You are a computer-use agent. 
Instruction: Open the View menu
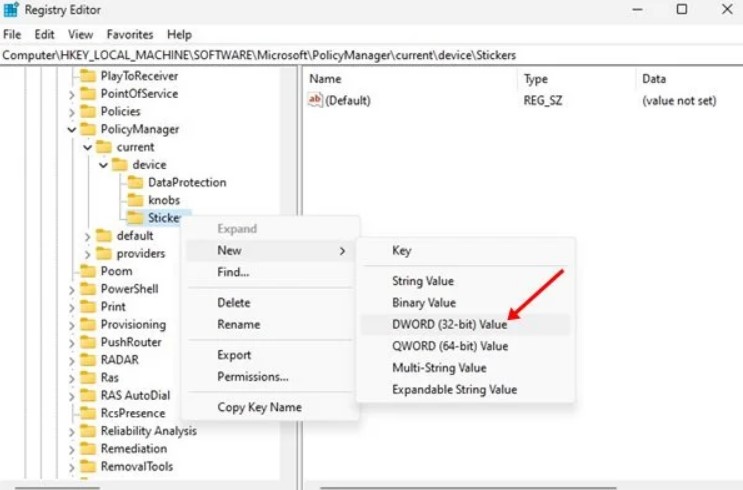coord(80,35)
